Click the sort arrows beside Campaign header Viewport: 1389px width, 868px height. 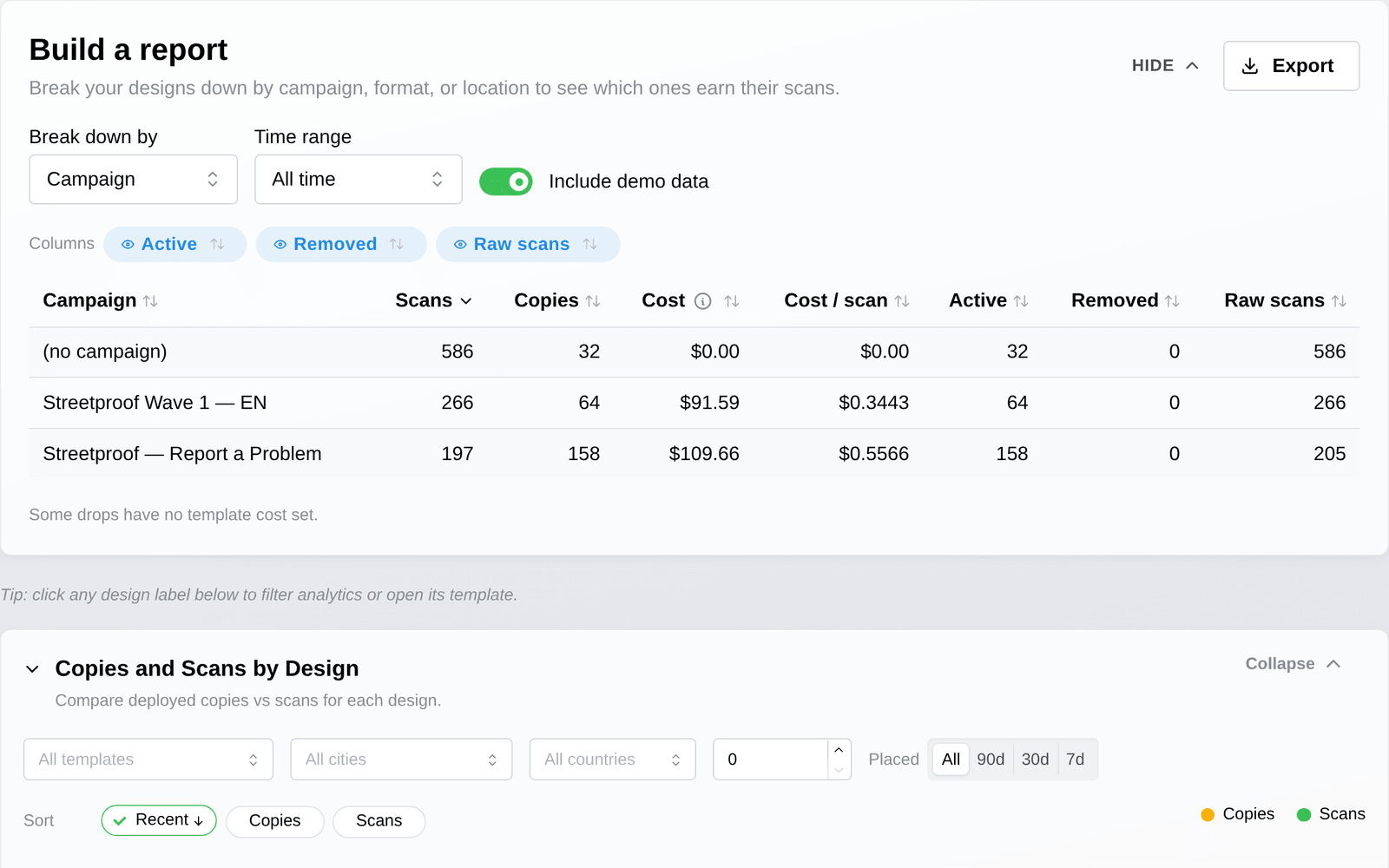pos(150,301)
